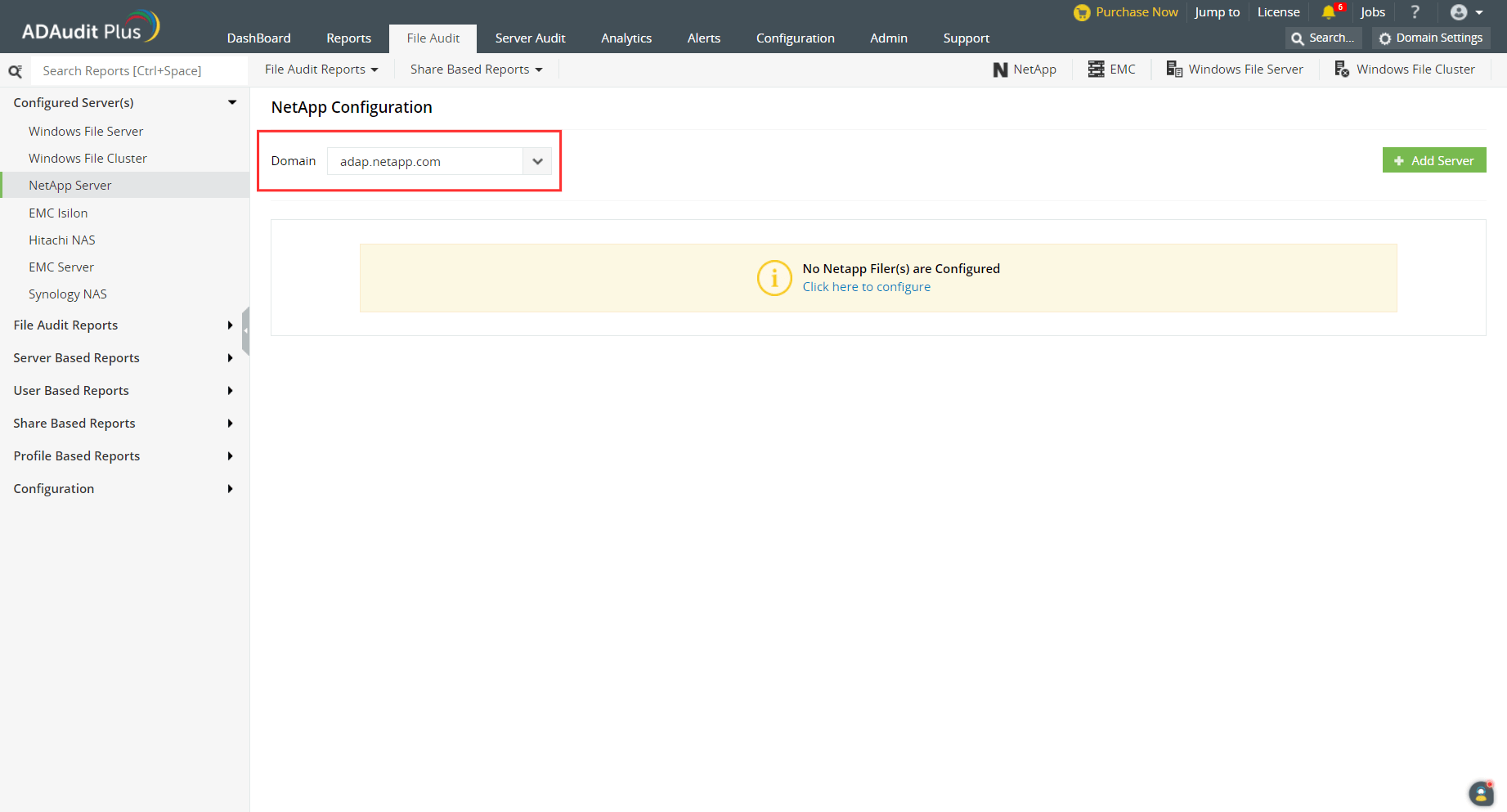Viewport: 1507px width, 812px height.
Task: Click the NetApp icon in toolbar
Action: [1000, 70]
